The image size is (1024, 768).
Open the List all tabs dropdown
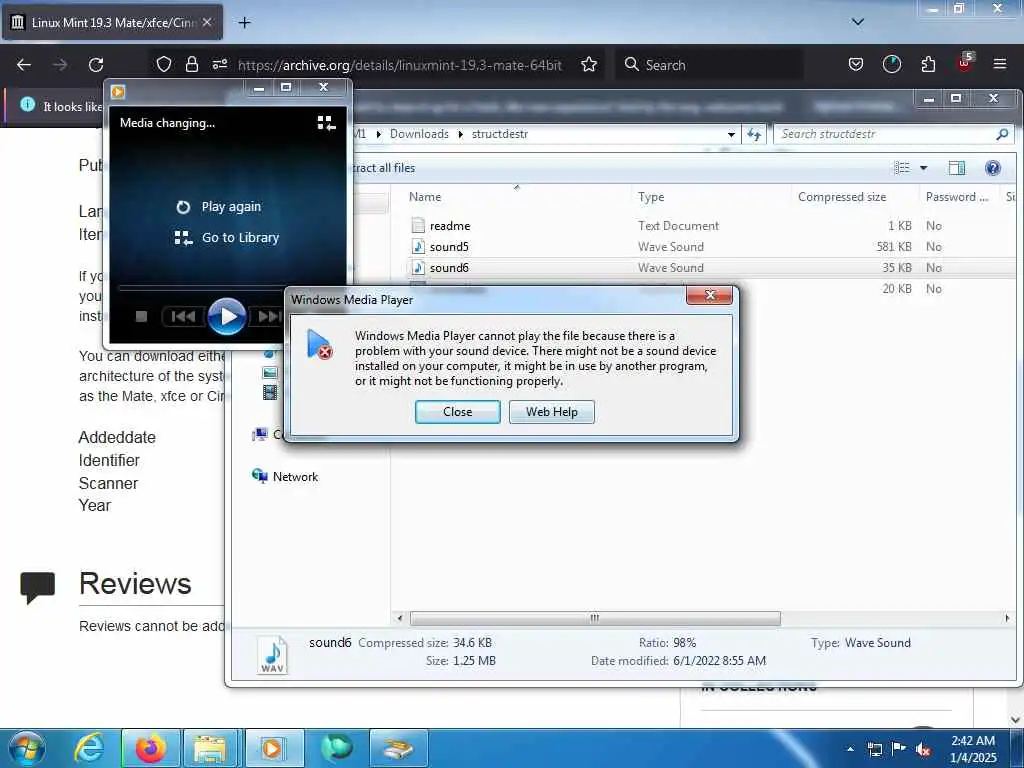click(x=858, y=22)
